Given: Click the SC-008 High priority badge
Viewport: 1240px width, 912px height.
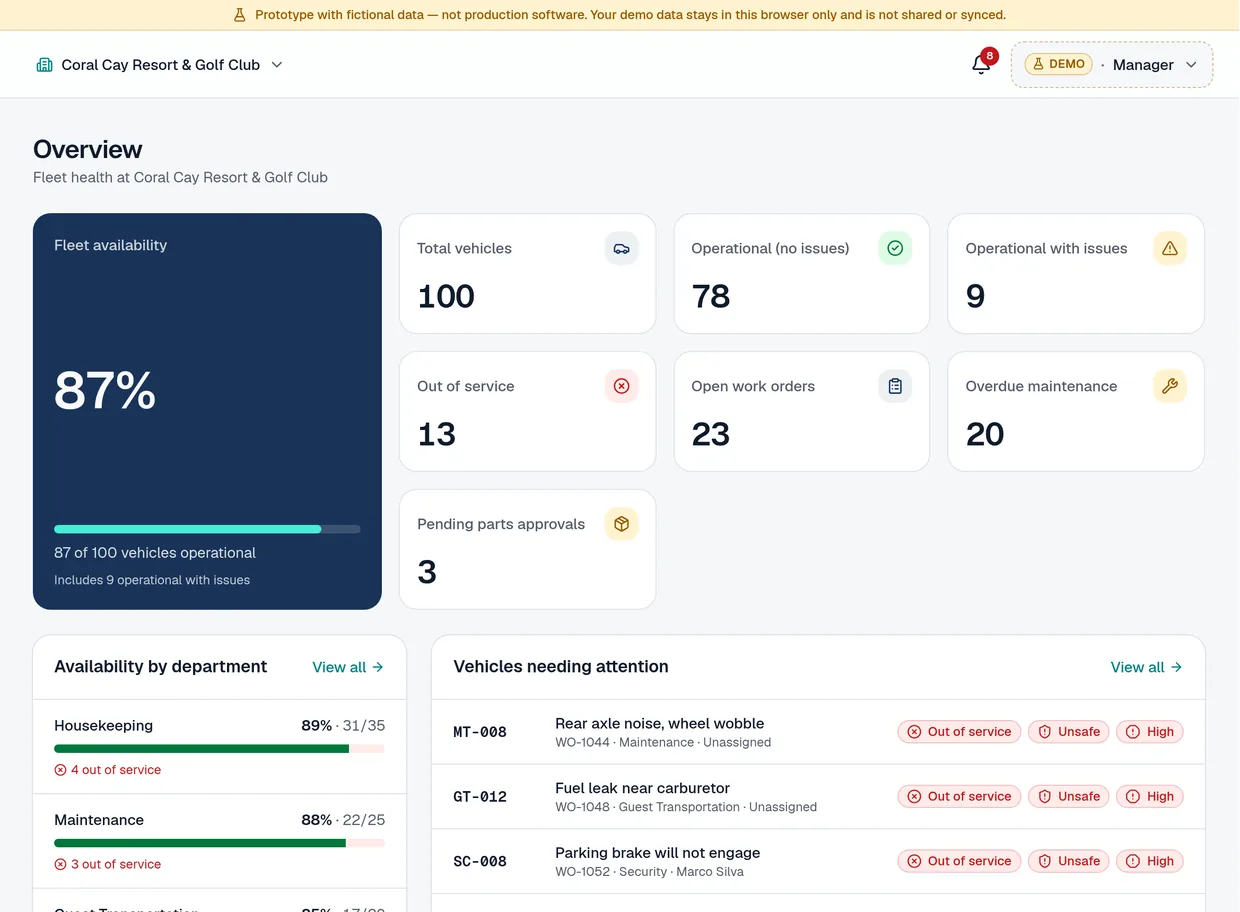Looking at the screenshot, I should pos(1150,861).
